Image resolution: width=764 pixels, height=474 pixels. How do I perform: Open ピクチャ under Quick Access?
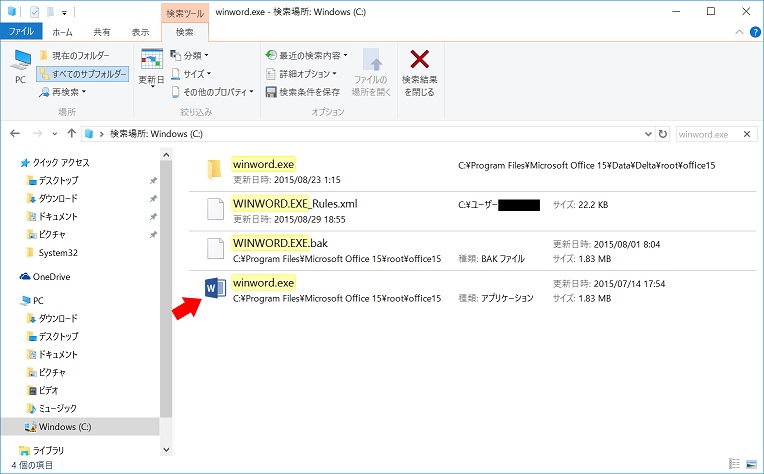click(x=46, y=235)
